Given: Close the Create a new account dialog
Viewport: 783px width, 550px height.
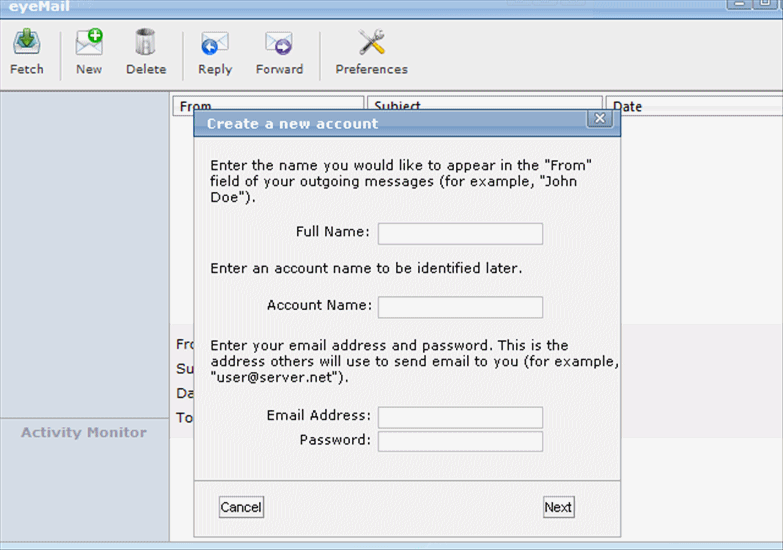Looking at the screenshot, I should 599,119.
